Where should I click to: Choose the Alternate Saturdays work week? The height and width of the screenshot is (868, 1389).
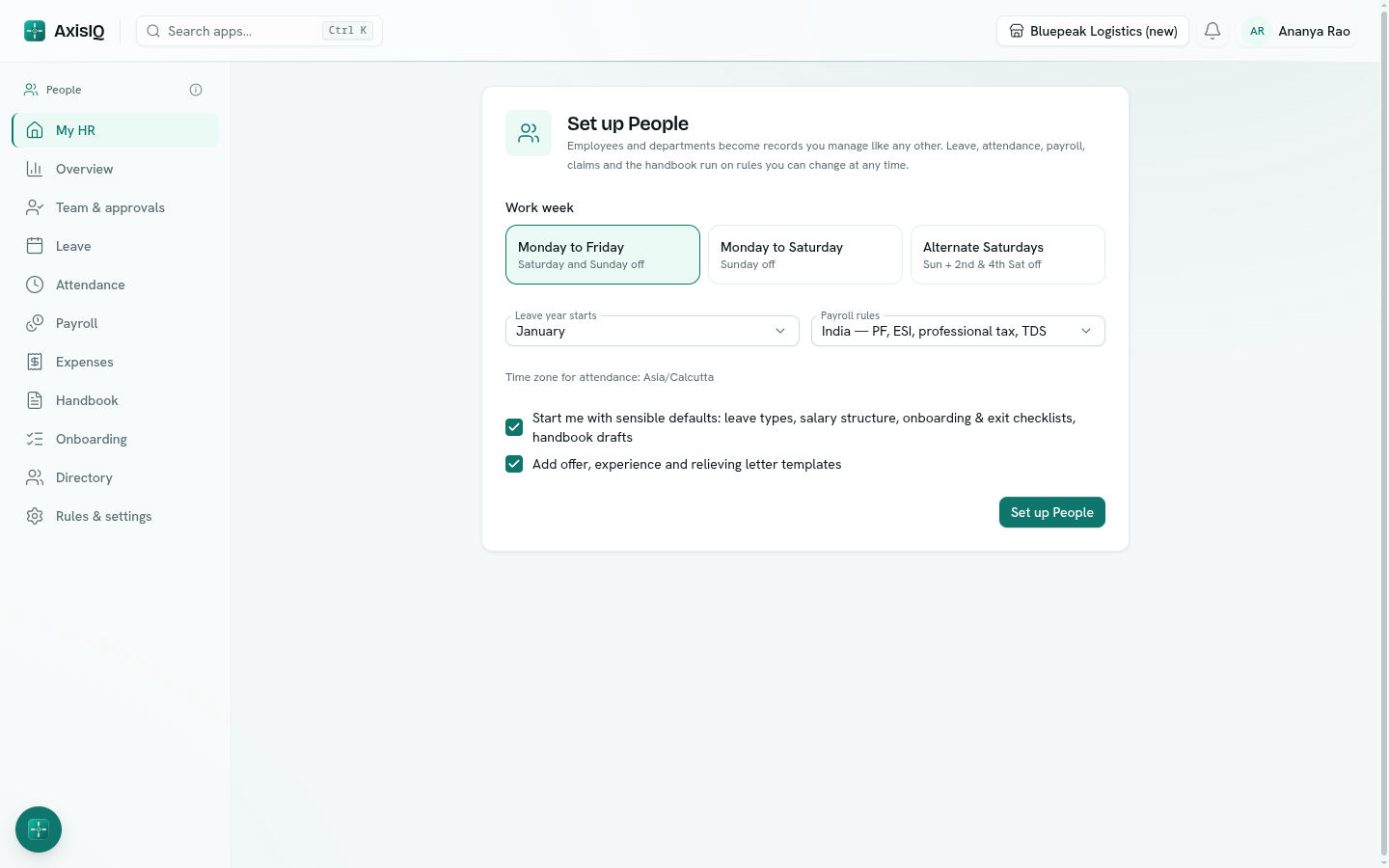pyautogui.click(x=1008, y=255)
